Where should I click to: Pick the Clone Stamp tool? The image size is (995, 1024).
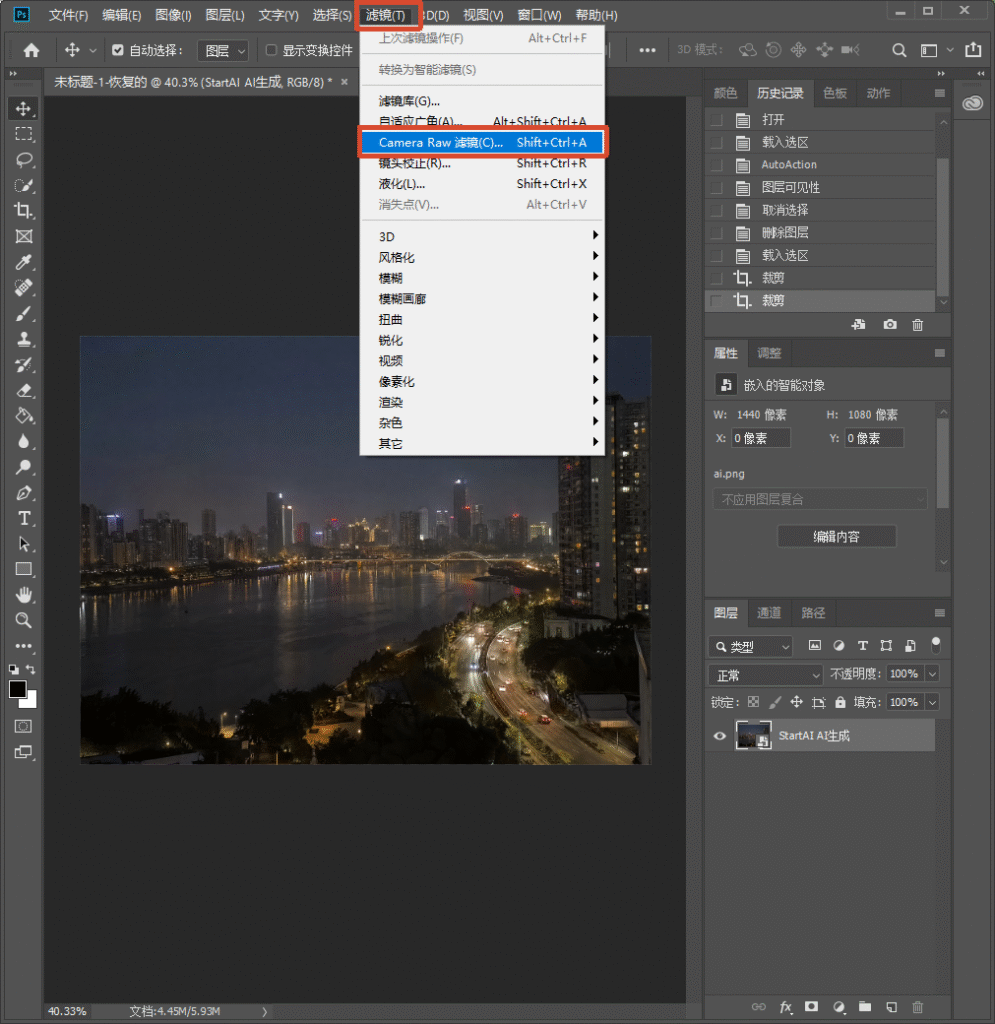pos(24,340)
